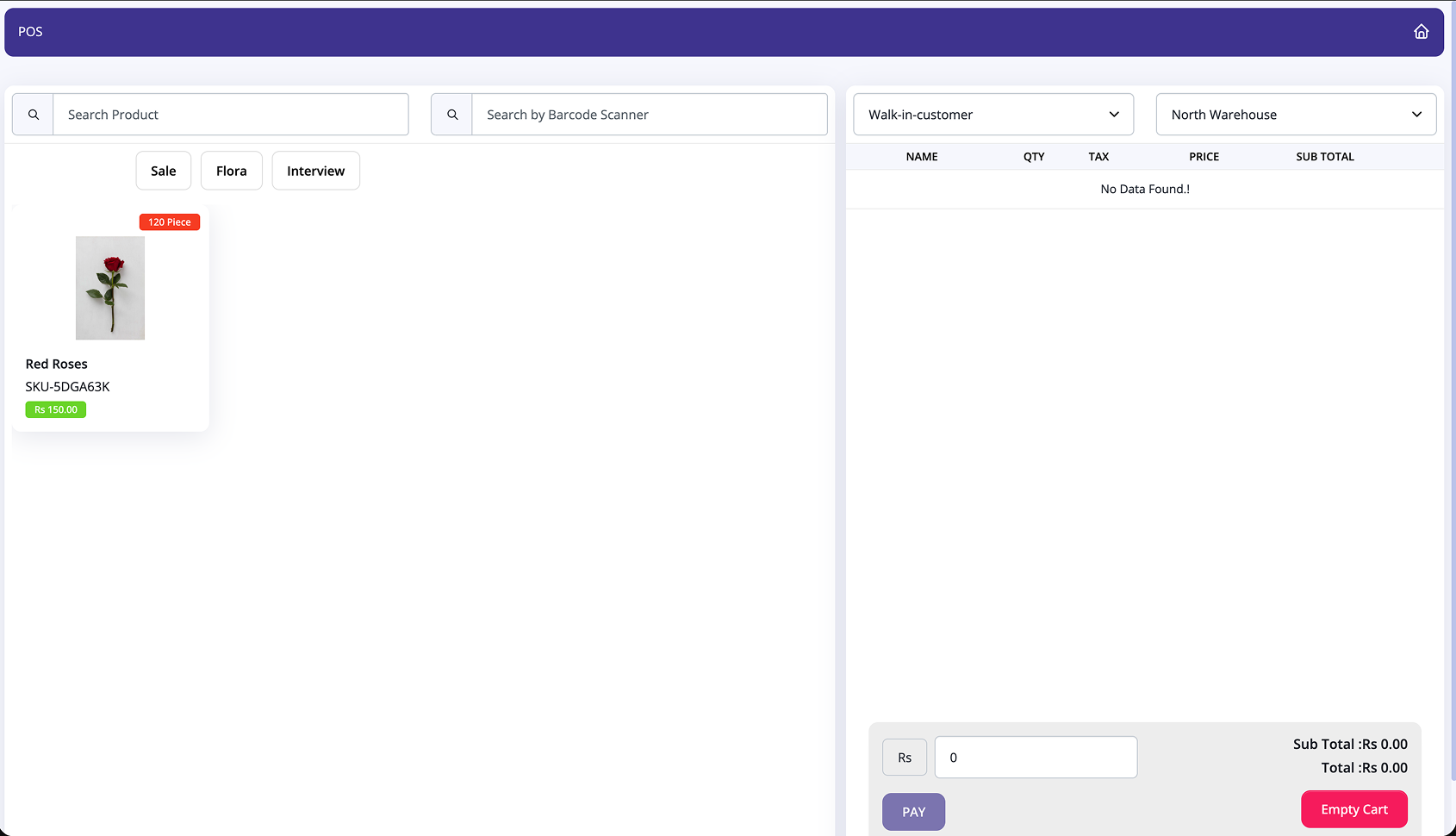1456x836 pixels.
Task: Select the Red Roses product image
Action: [110, 288]
